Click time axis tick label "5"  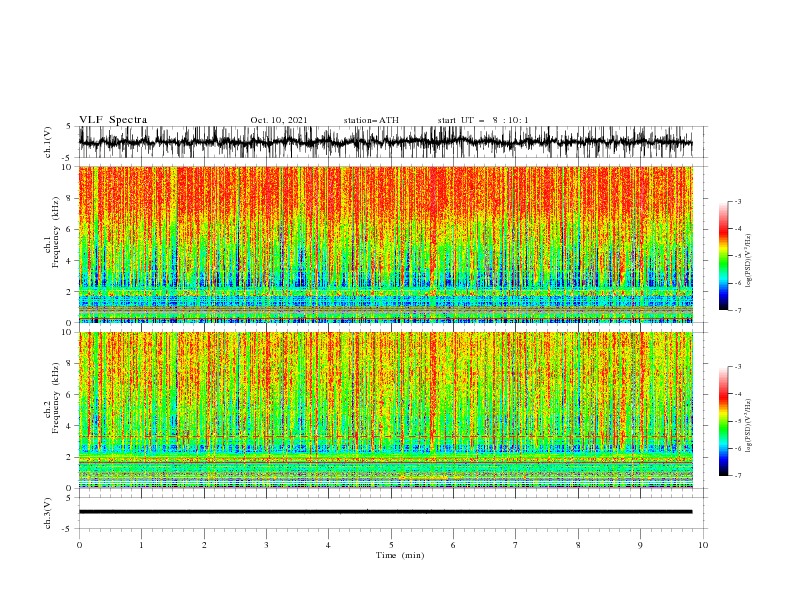coord(391,545)
